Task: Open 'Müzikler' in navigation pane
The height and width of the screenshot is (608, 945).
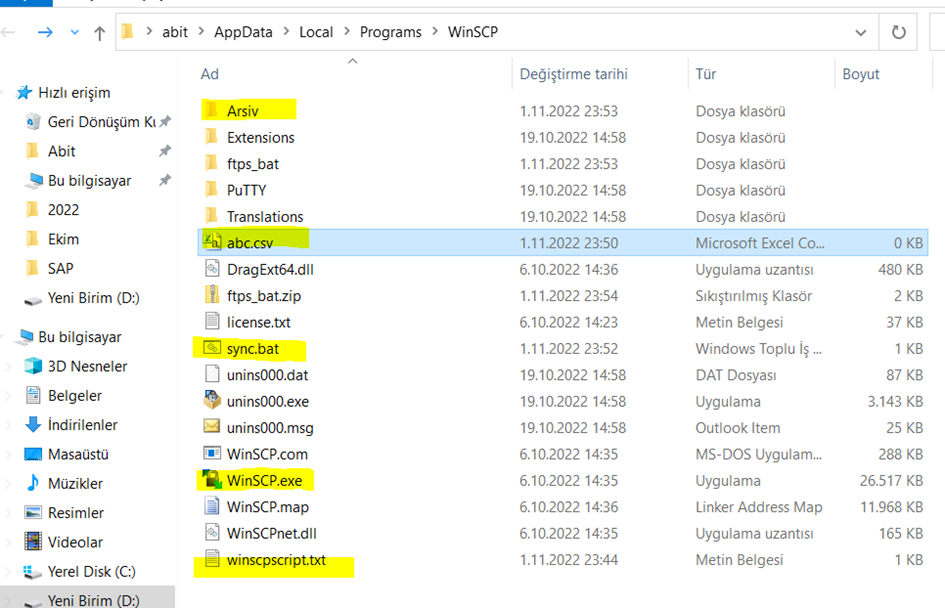Action: pos(75,484)
